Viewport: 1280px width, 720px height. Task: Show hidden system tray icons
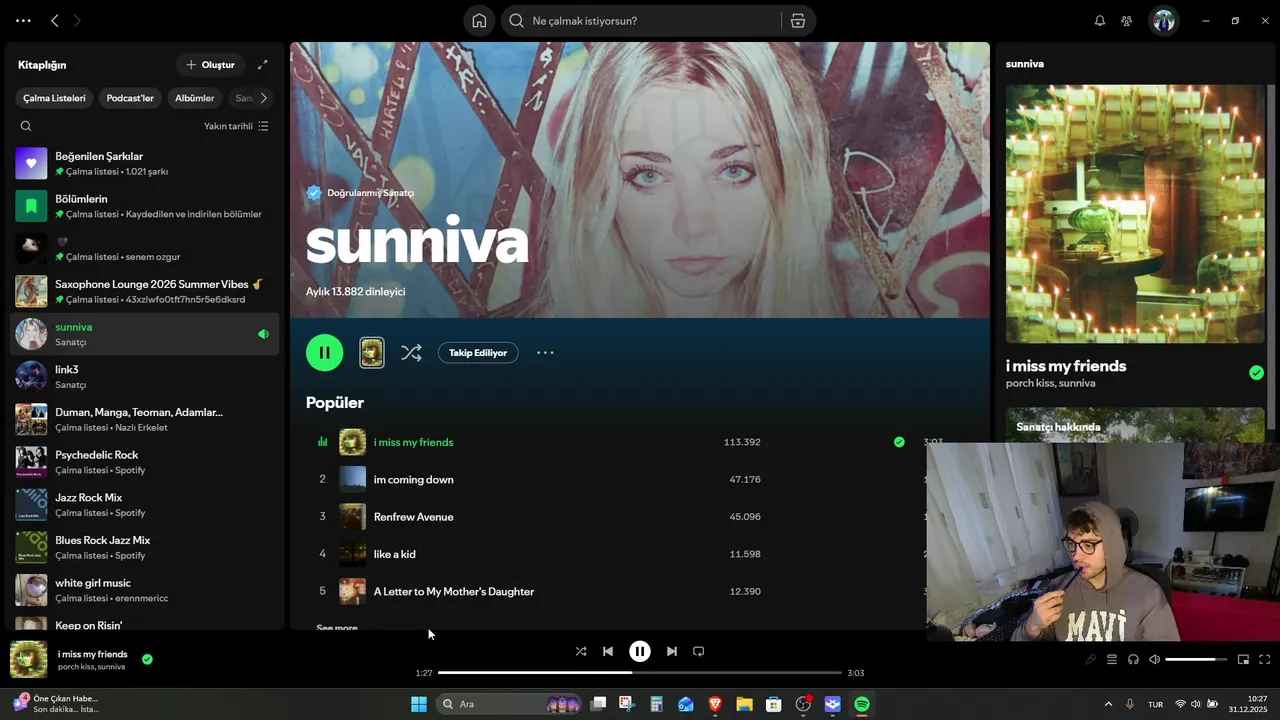1108,704
